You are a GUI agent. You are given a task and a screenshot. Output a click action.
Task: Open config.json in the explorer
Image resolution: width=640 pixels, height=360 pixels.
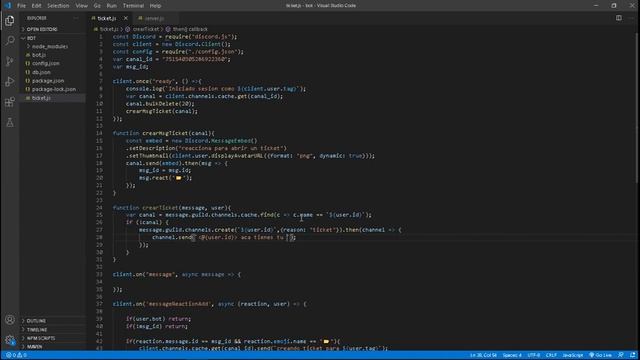point(45,64)
